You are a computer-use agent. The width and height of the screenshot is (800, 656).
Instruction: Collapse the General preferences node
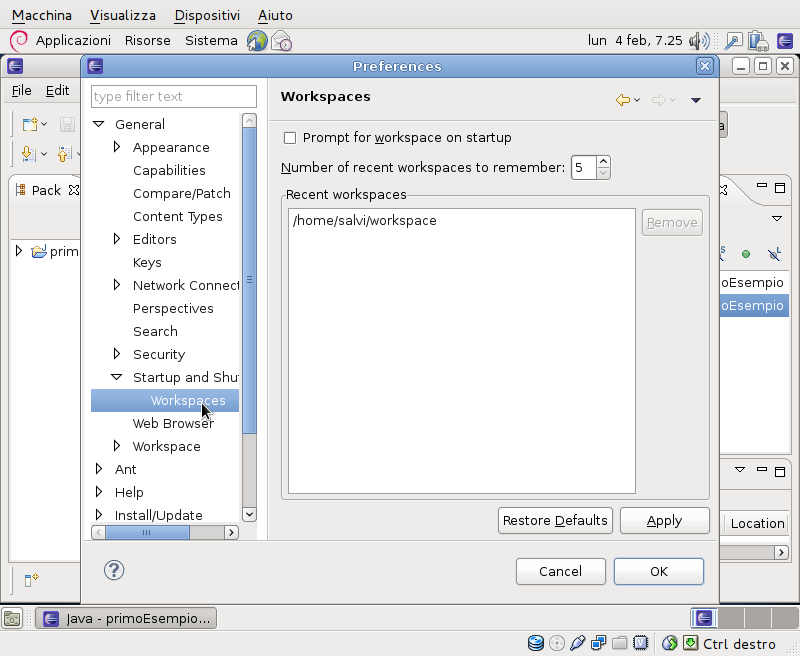click(x=99, y=124)
